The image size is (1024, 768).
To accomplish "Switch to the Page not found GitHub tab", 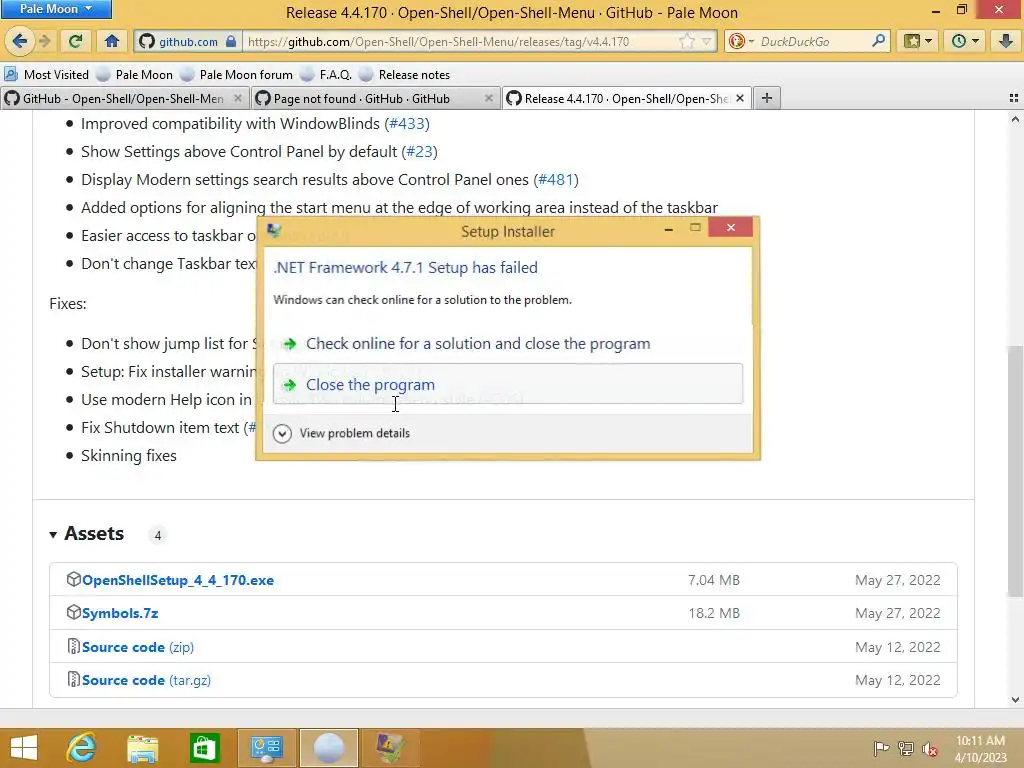I will click(362, 99).
